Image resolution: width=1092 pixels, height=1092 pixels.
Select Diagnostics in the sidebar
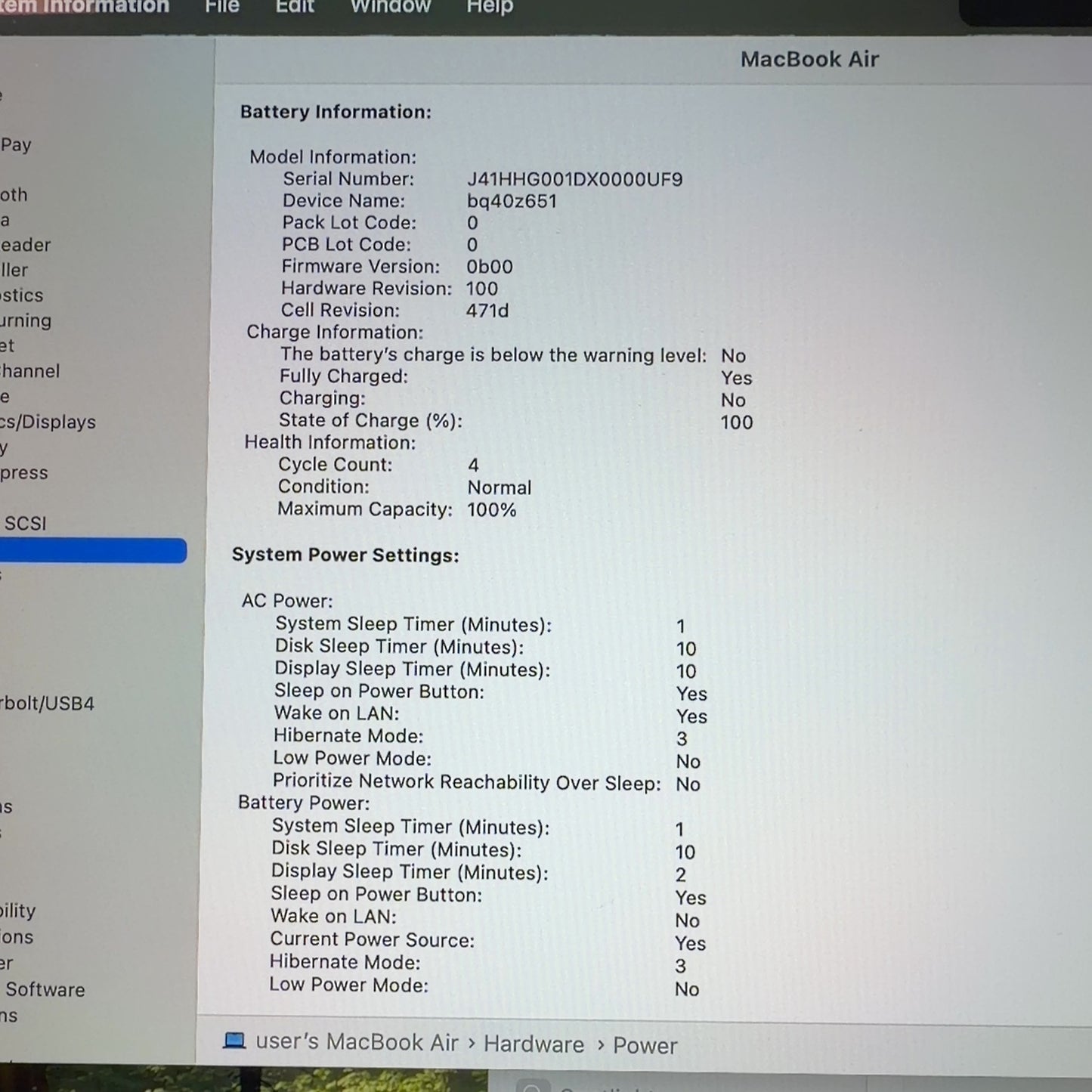tap(21, 295)
